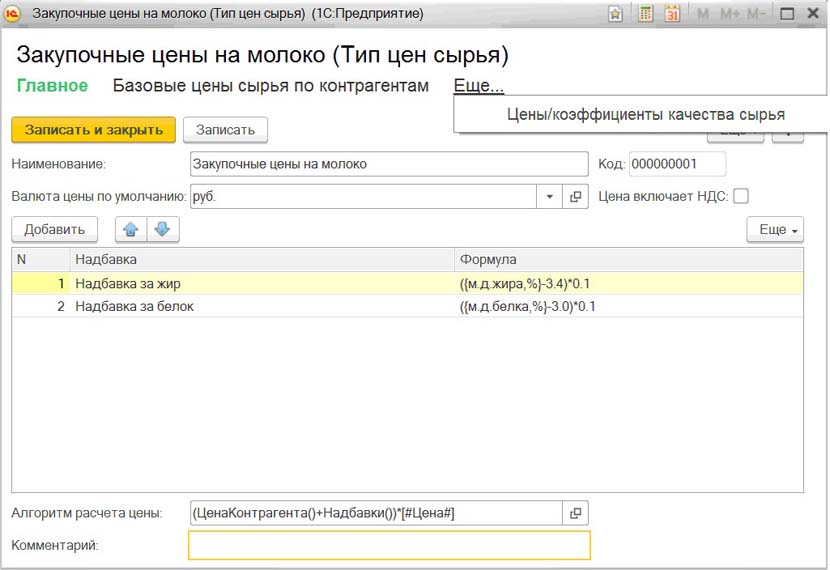Open the calculator from title bar
The height and width of the screenshot is (570, 830).
click(x=646, y=14)
